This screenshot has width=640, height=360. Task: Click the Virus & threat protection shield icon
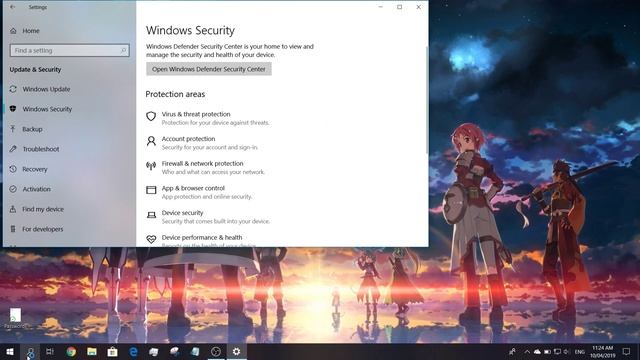pos(151,116)
